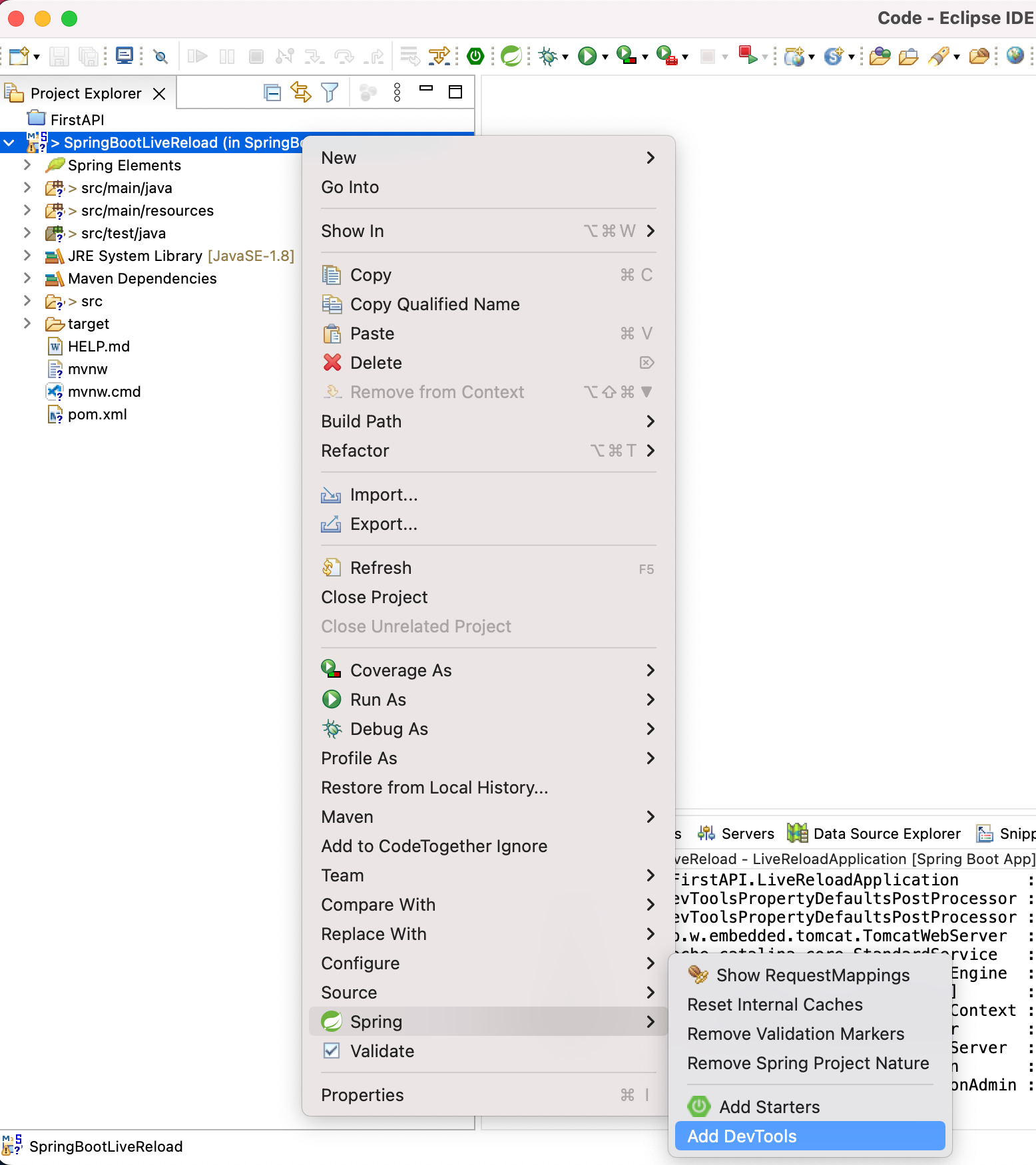This screenshot has height=1165, width=1036.
Task: Open the Run configurations dropdown arrow
Action: pos(605,57)
